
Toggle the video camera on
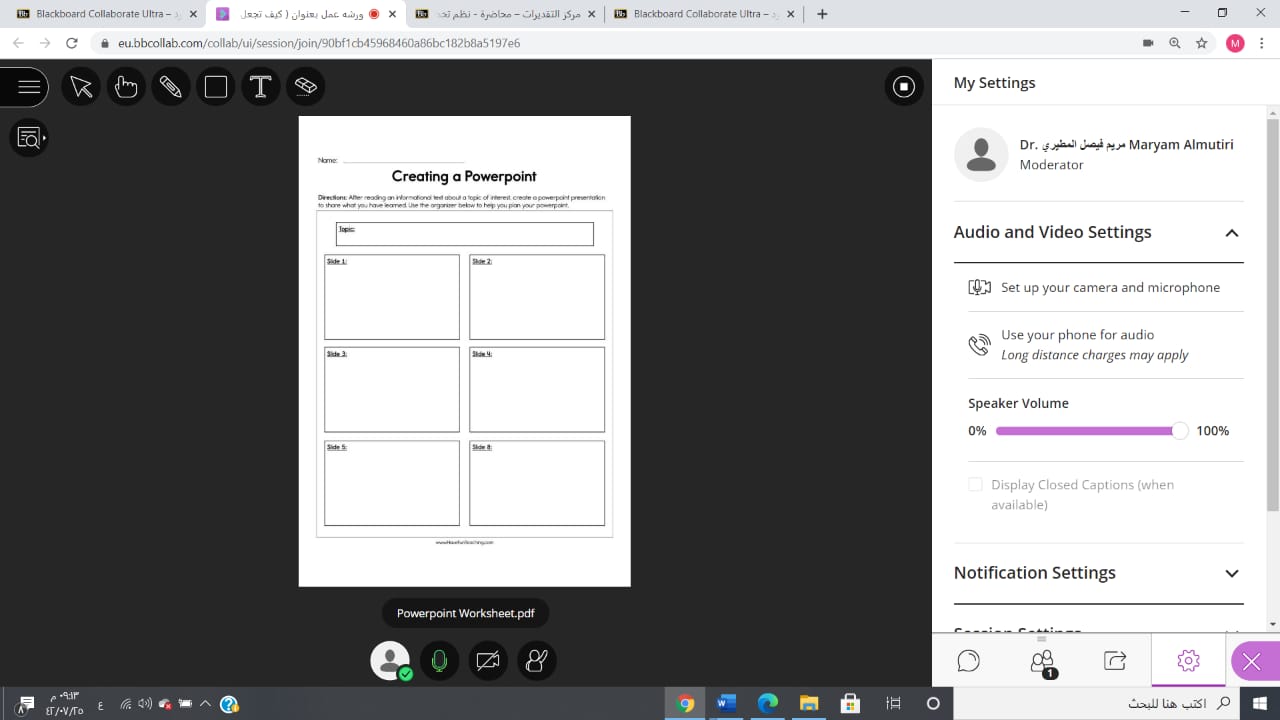(488, 661)
